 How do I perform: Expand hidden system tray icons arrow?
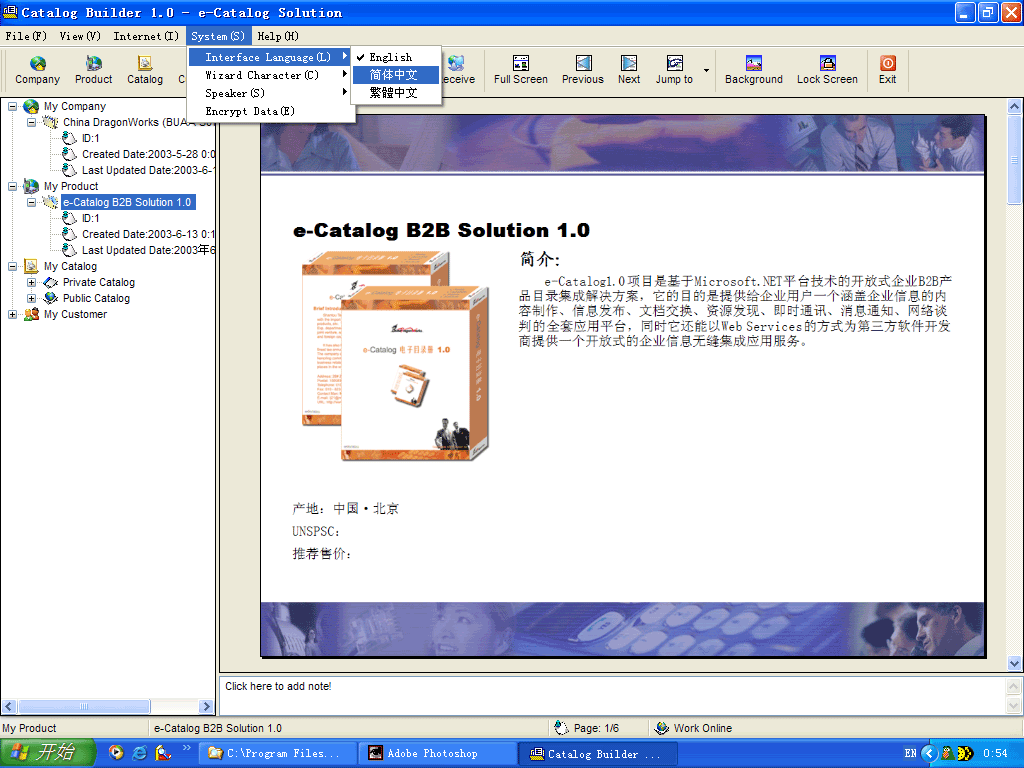[929, 754]
